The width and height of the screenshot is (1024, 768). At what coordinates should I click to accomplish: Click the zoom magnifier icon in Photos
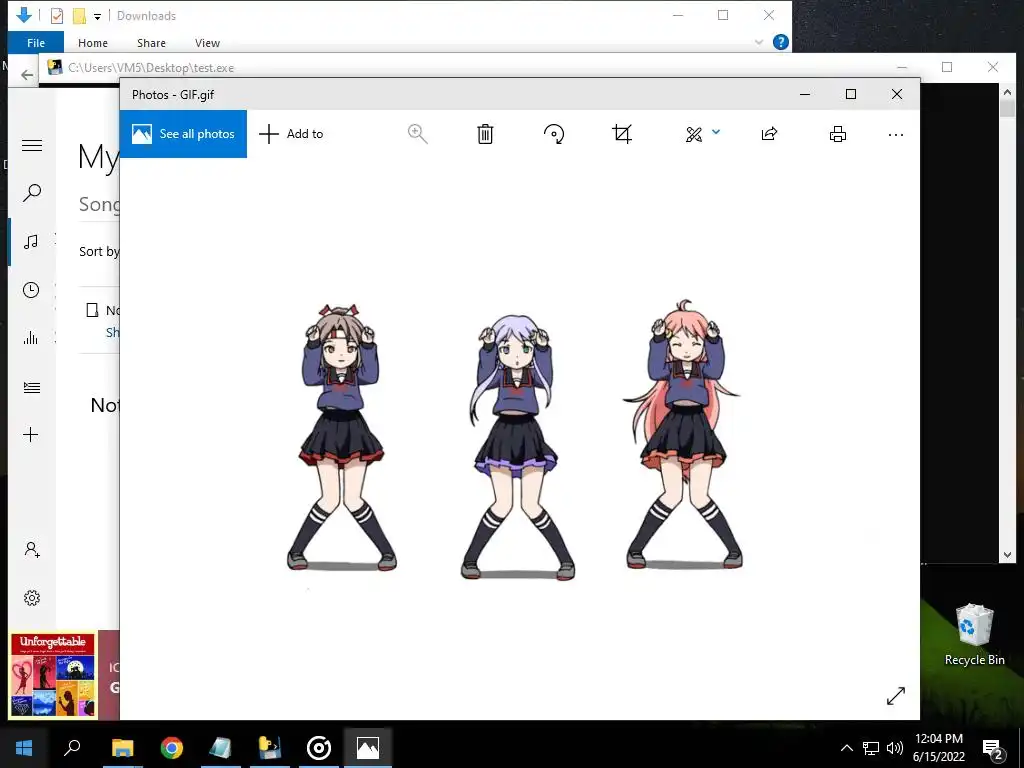(417, 134)
